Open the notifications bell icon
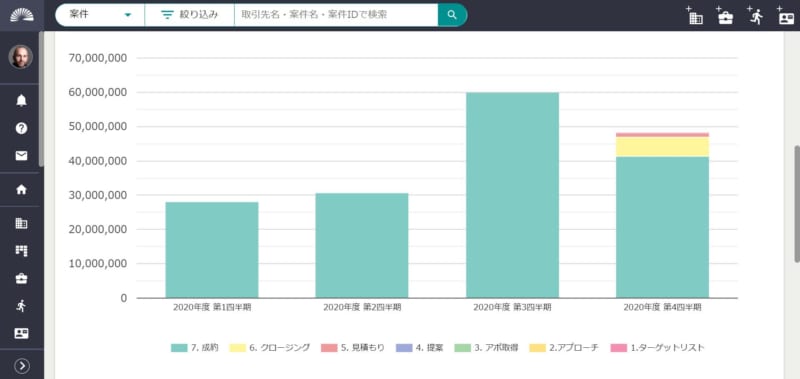The width and height of the screenshot is (800, 379). 21,100
